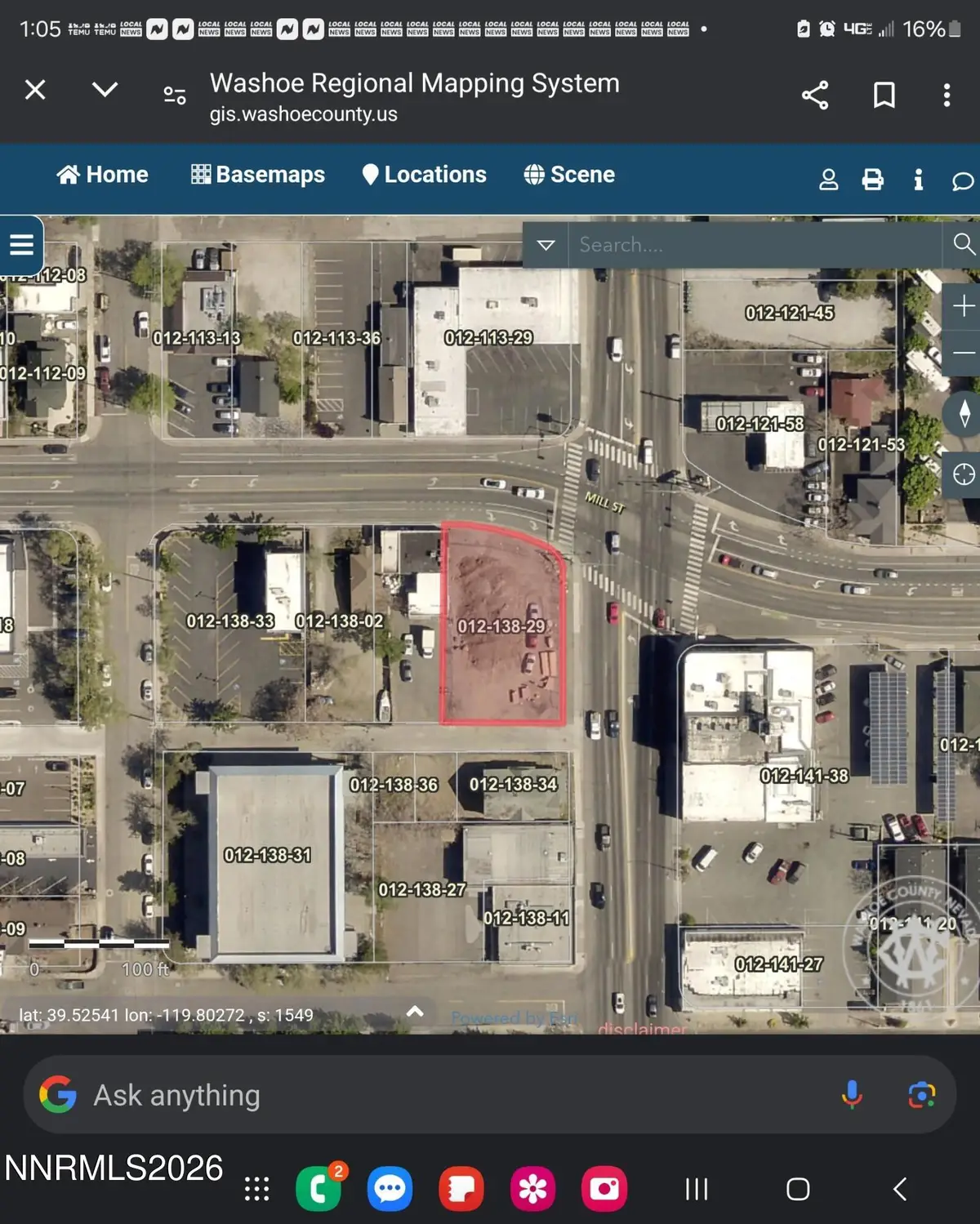The width and height of the screenshot is (980, 1224).
Task: Open the user account icon
Action: [829, 180]
